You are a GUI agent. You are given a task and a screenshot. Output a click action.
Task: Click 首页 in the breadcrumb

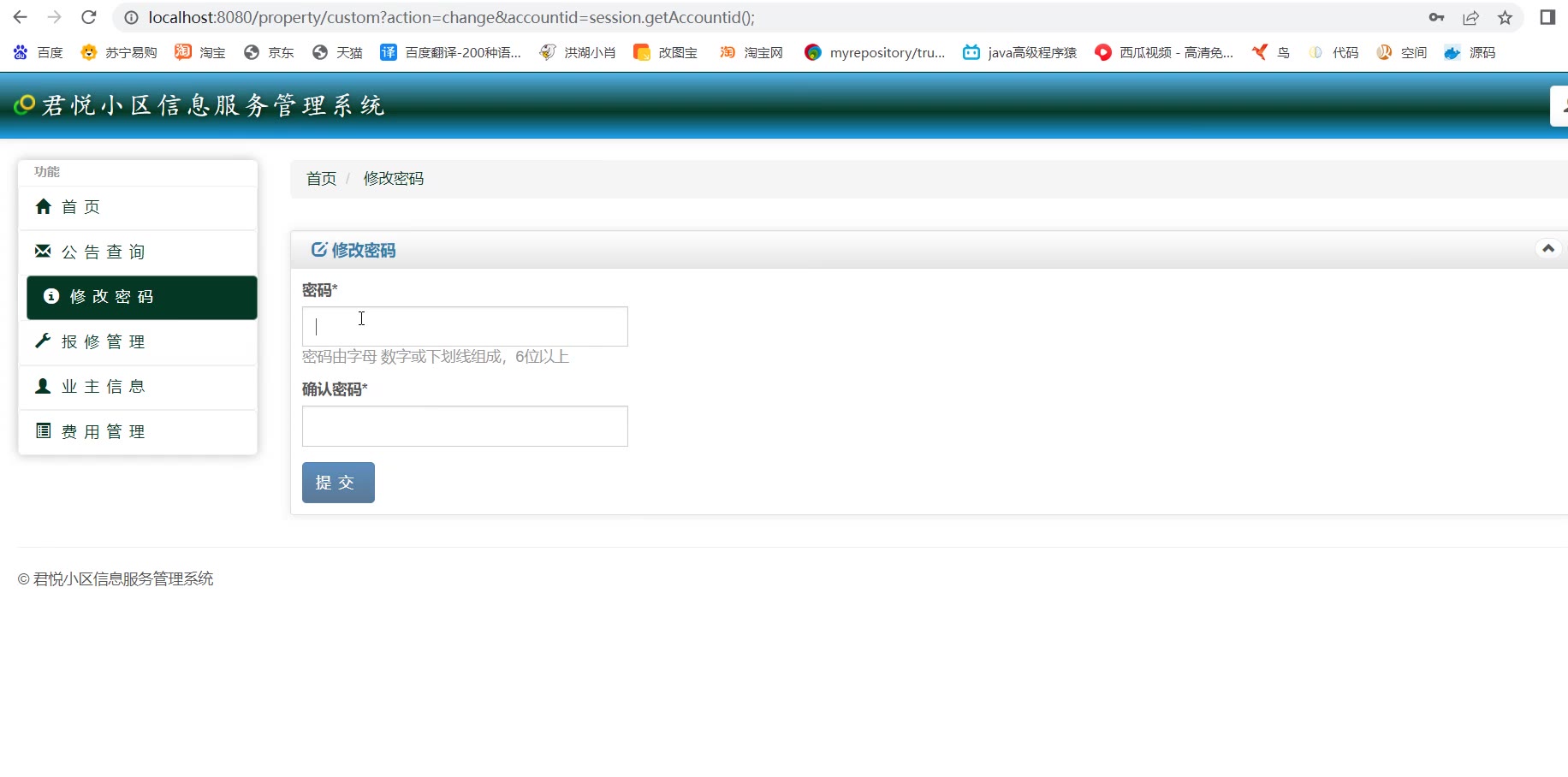pyautogui.click(x=322, y=178)
